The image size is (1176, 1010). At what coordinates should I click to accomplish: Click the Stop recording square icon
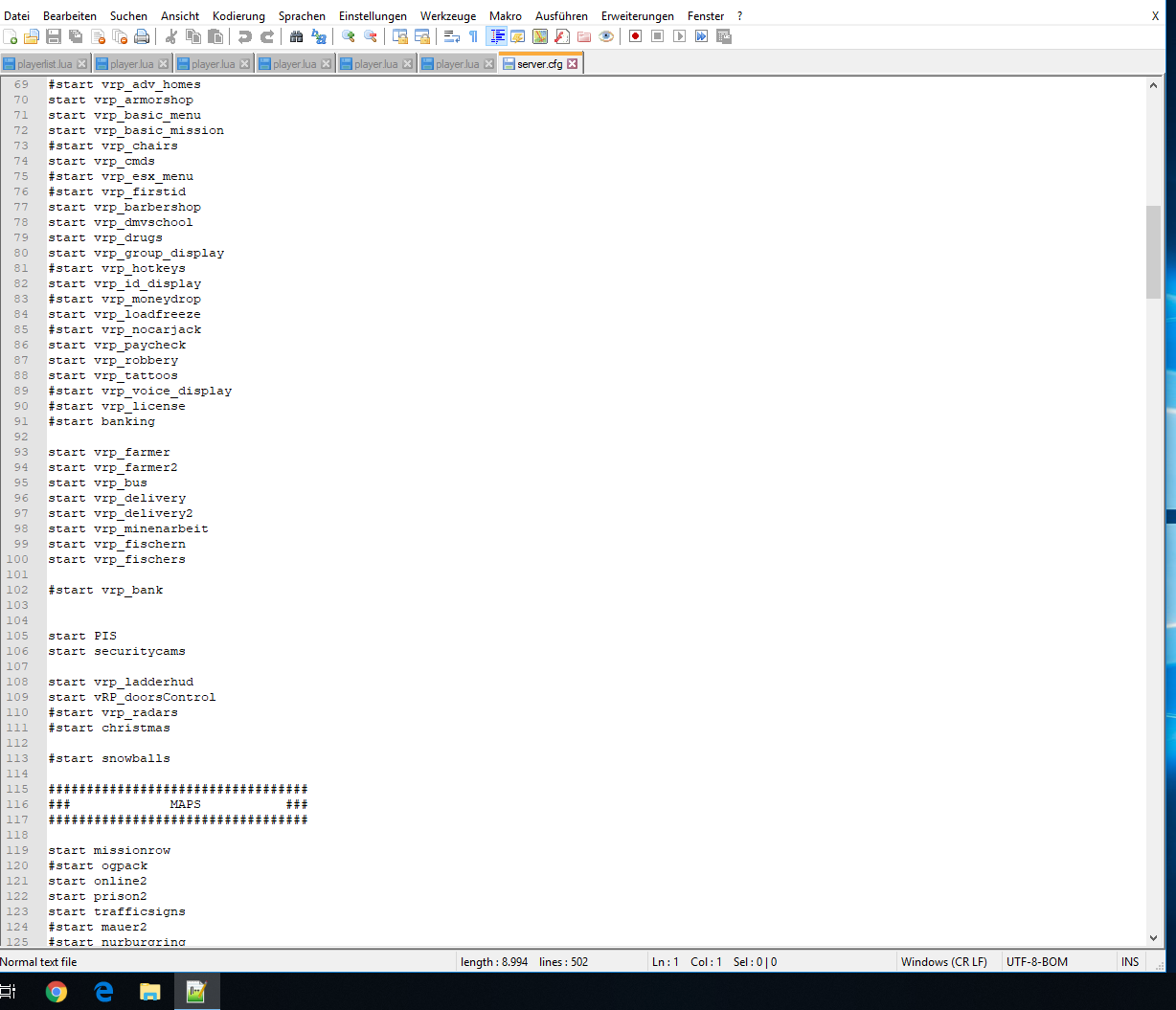[x=658, y=36]
